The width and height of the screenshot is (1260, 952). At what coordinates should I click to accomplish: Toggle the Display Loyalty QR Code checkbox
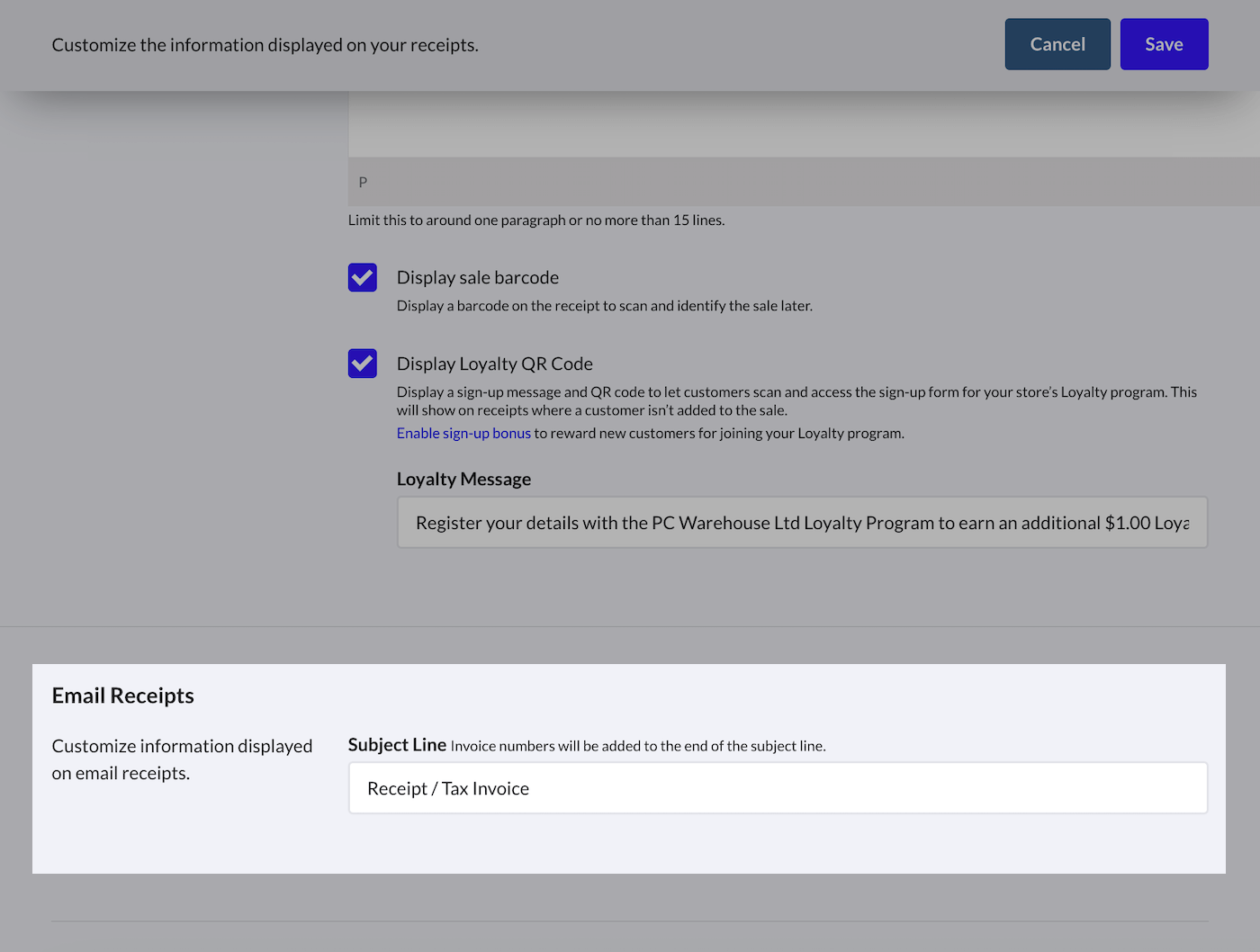[x=363, y=364]
